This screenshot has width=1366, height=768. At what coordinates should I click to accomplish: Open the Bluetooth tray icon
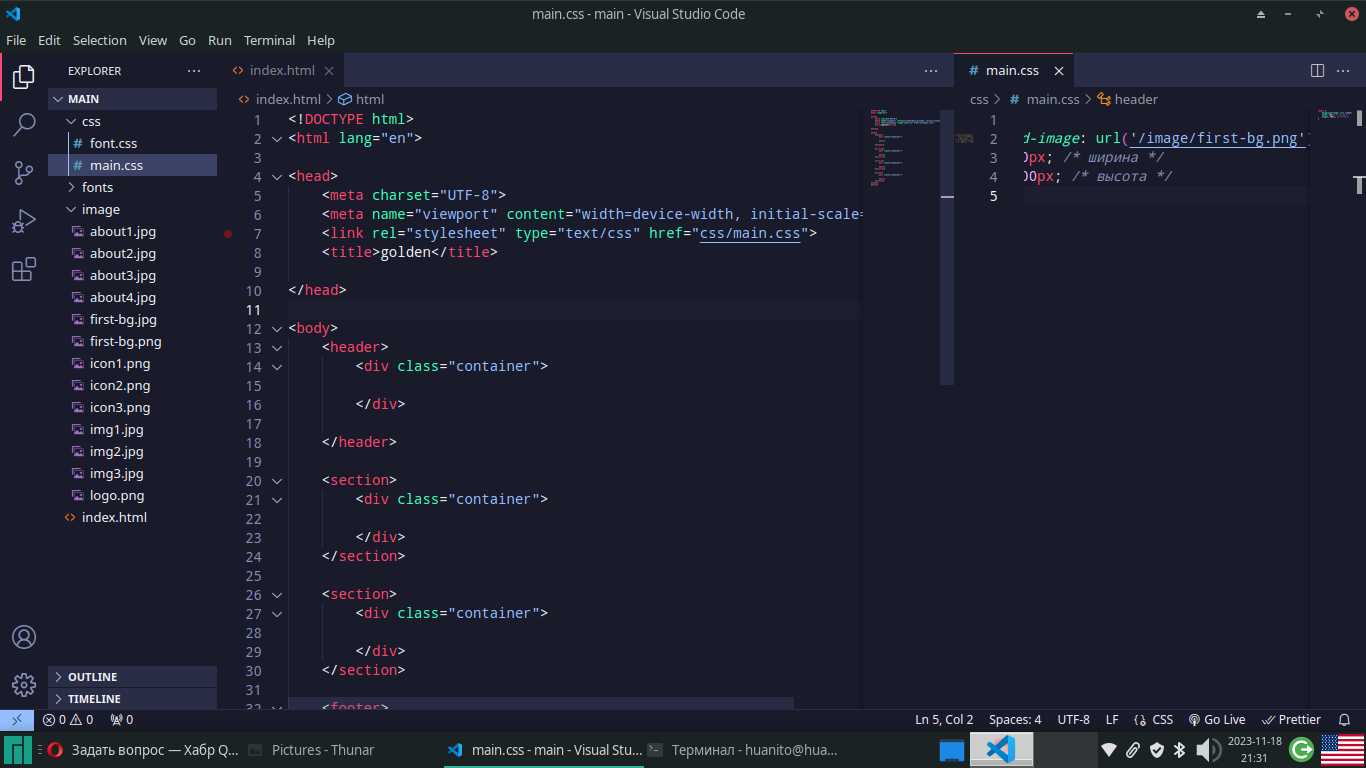[1180, 749]
